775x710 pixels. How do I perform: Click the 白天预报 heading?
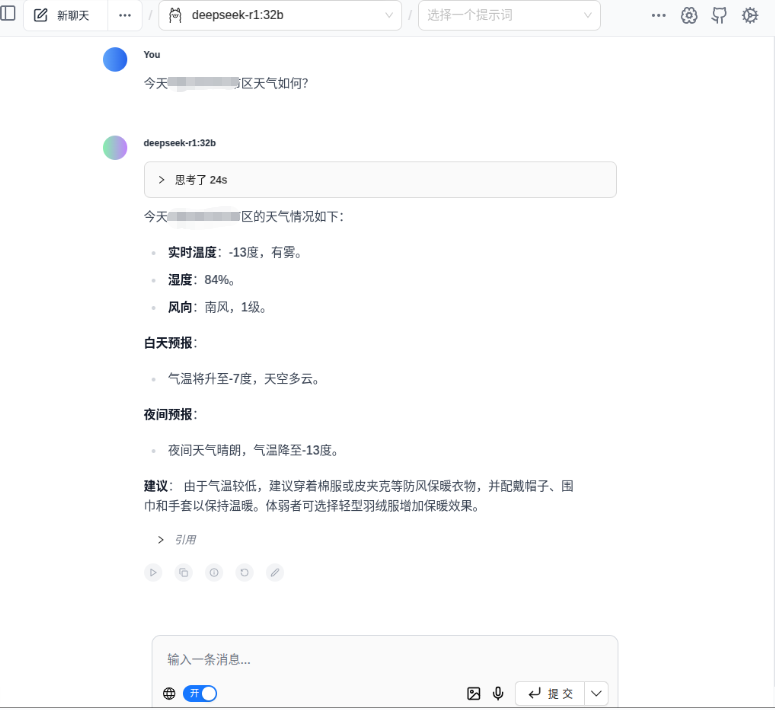(170, 343)
